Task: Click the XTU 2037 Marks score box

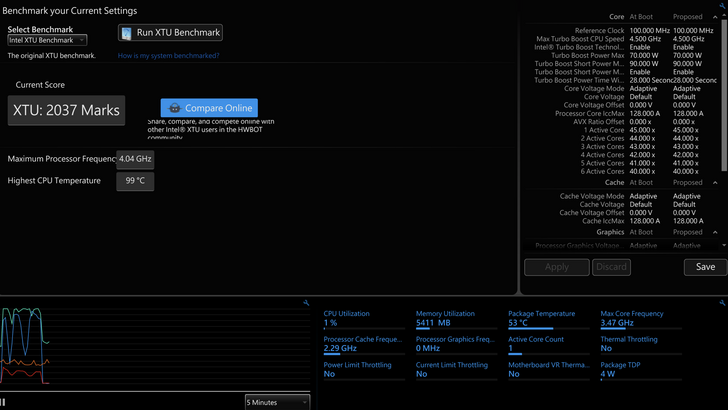Action: pos(66,110)
